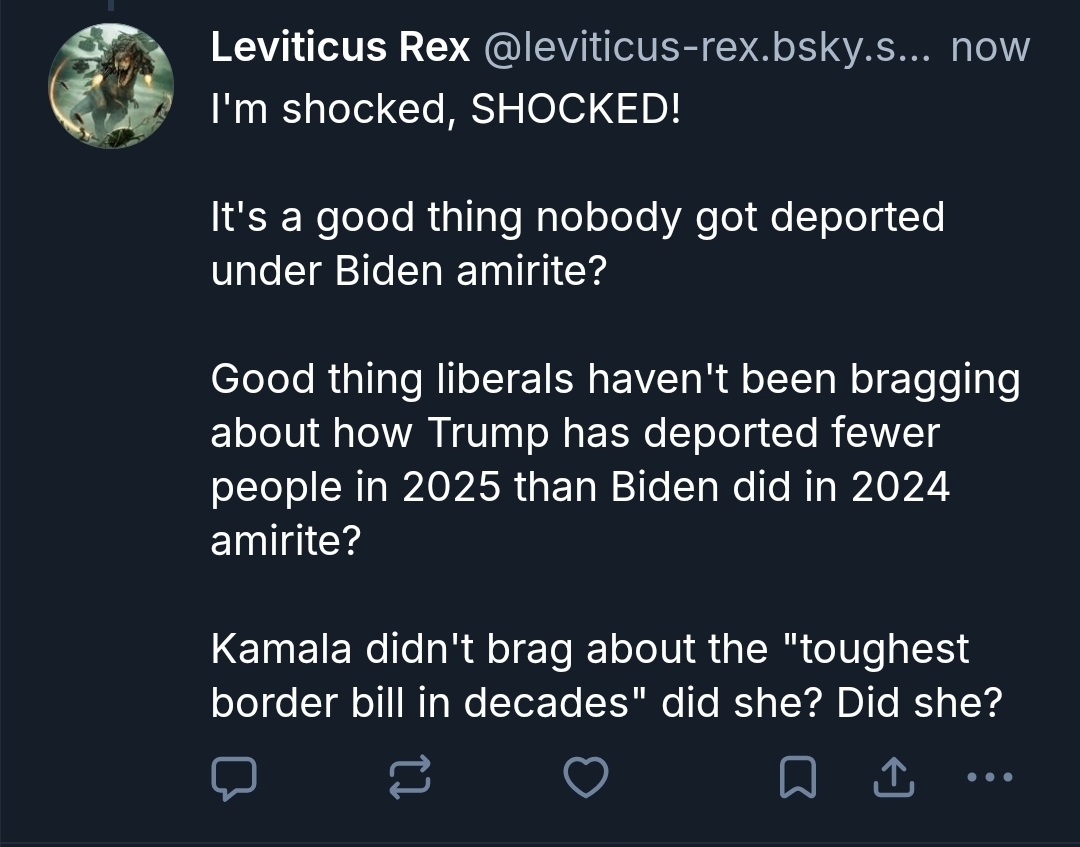Repost this post with the arrows icon

coord(410,777)
